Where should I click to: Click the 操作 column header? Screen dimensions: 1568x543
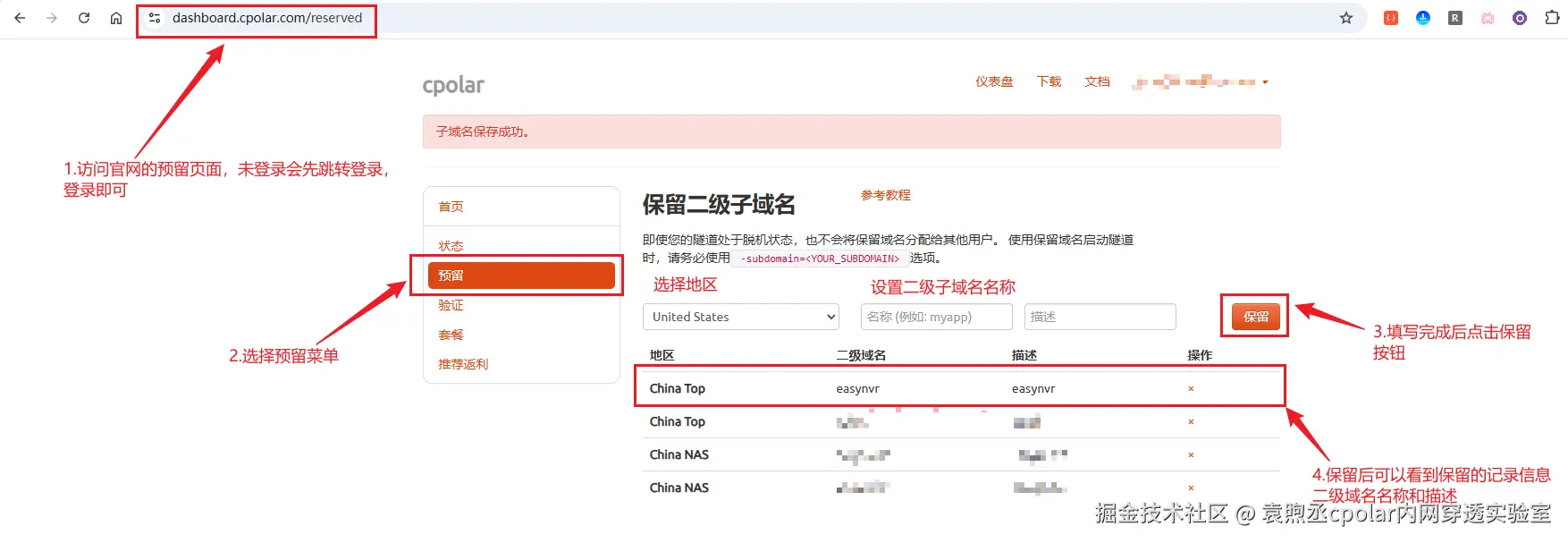tap(1200, 355)
